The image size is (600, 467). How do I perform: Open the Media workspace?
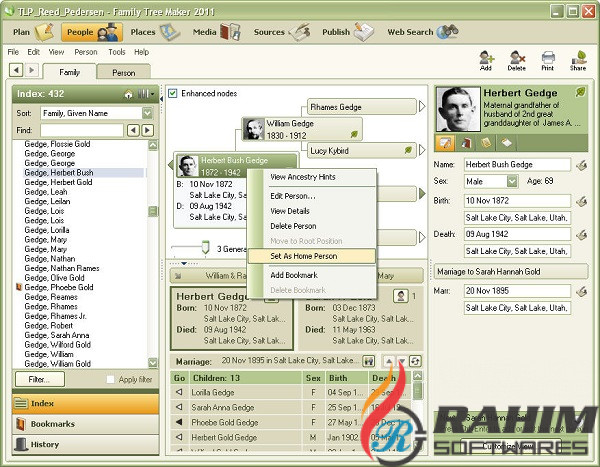(x=216, y=32)
